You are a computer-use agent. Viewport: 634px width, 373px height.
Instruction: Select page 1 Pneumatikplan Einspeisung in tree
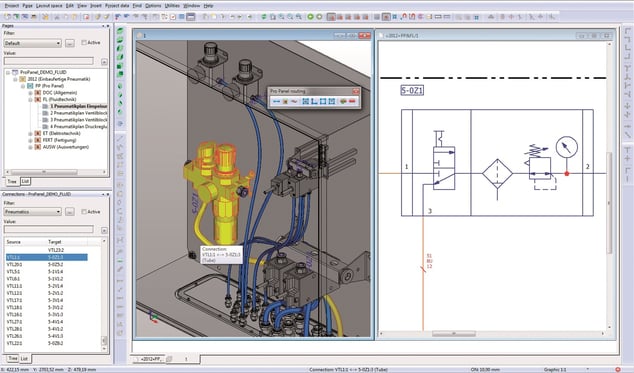coord(79,106)
